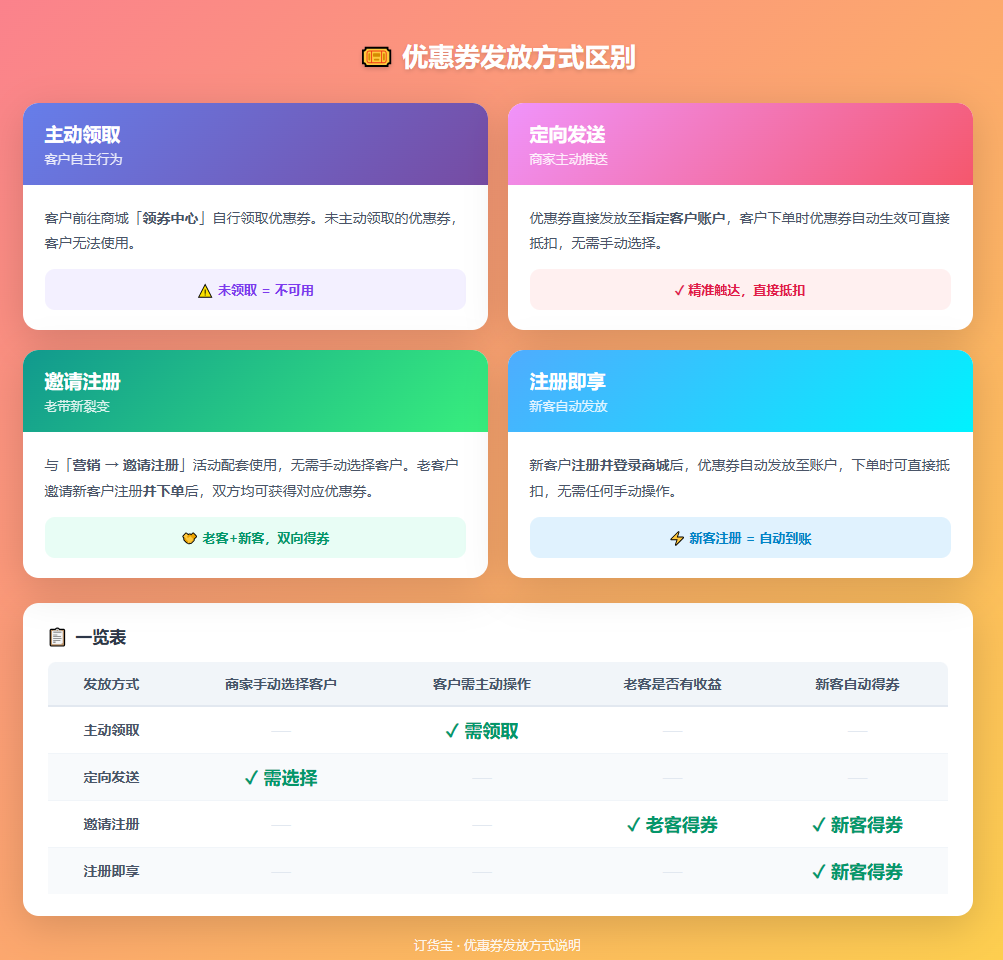
Task: Click subtitle 新客自动发放
Action: (x=568, y=406)
